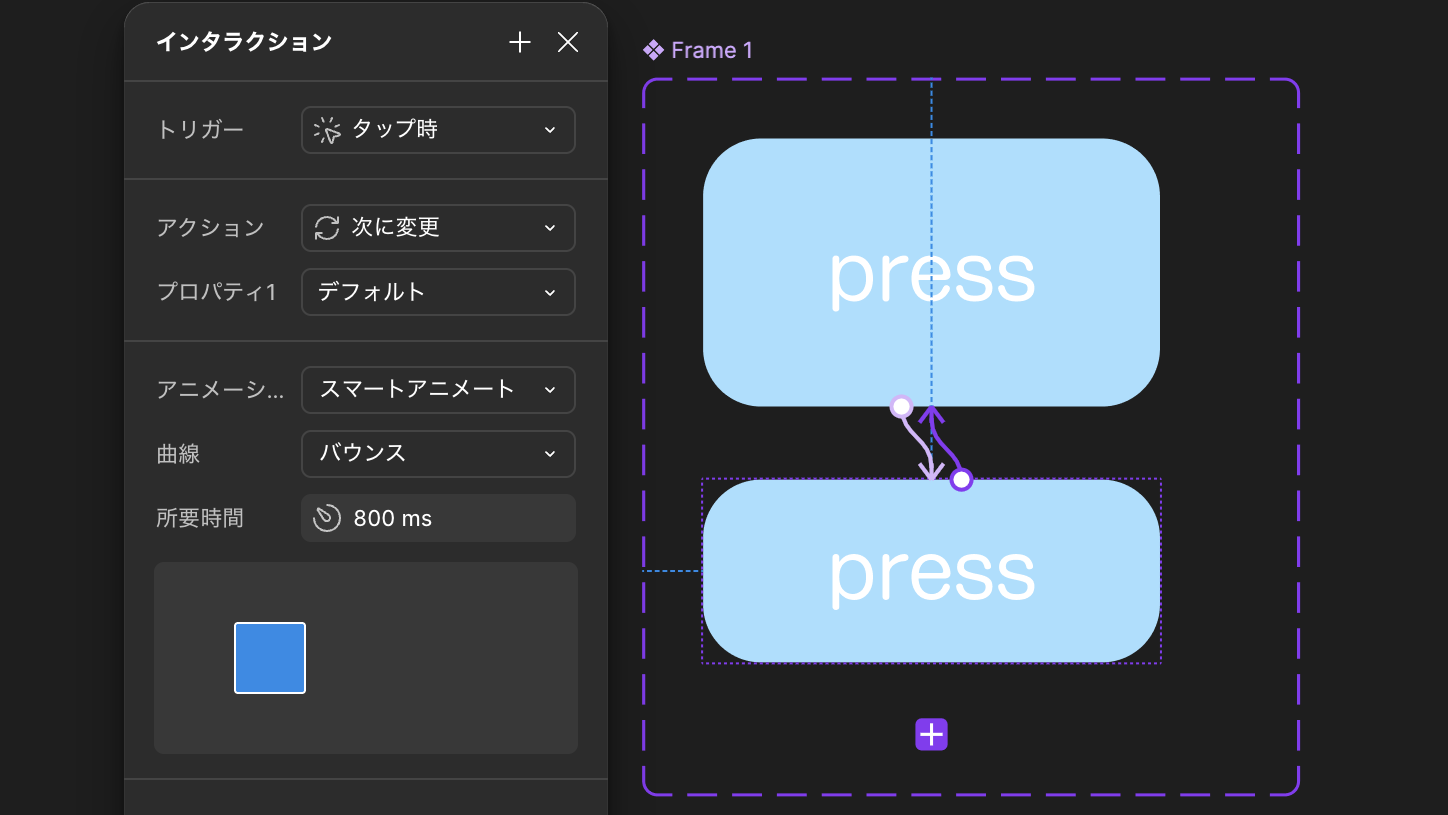
Task: Open the タップ時 trigger dropdown
Action: pos(438,130)
